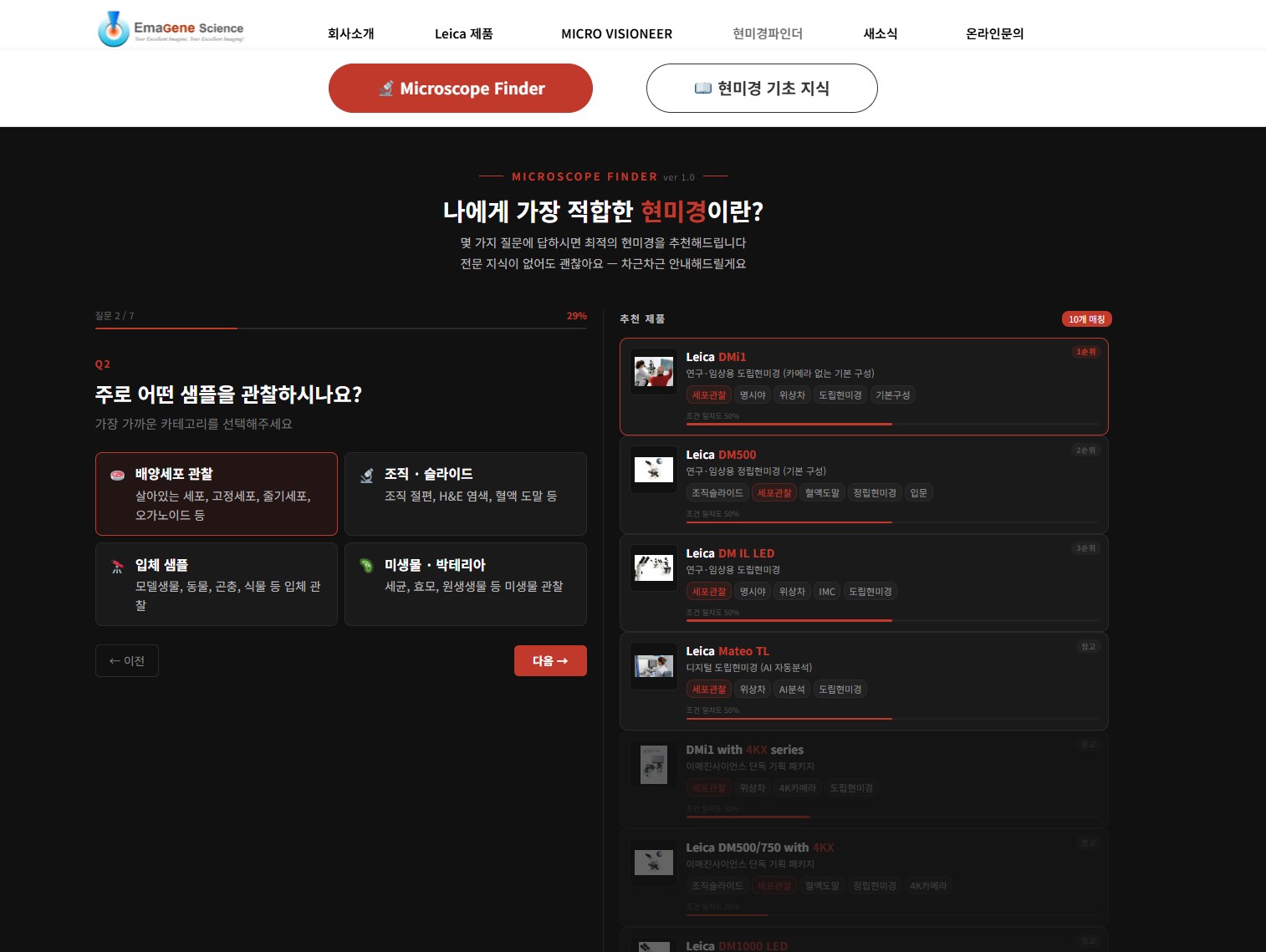Click the 조직슬라이드 tag on Leica DM500

[717, 493]
